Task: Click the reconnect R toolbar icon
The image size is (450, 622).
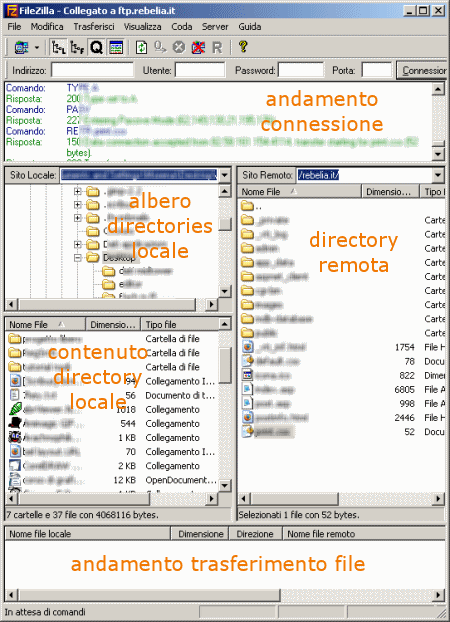Action: (217, 48)
